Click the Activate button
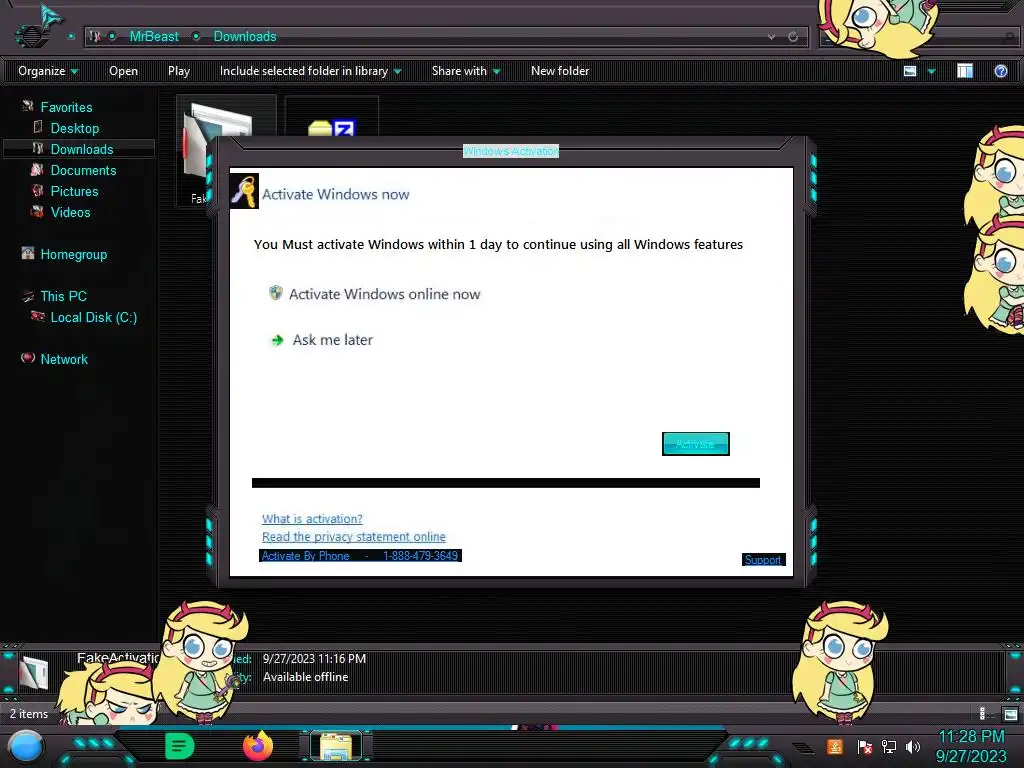 coord(696,444)
